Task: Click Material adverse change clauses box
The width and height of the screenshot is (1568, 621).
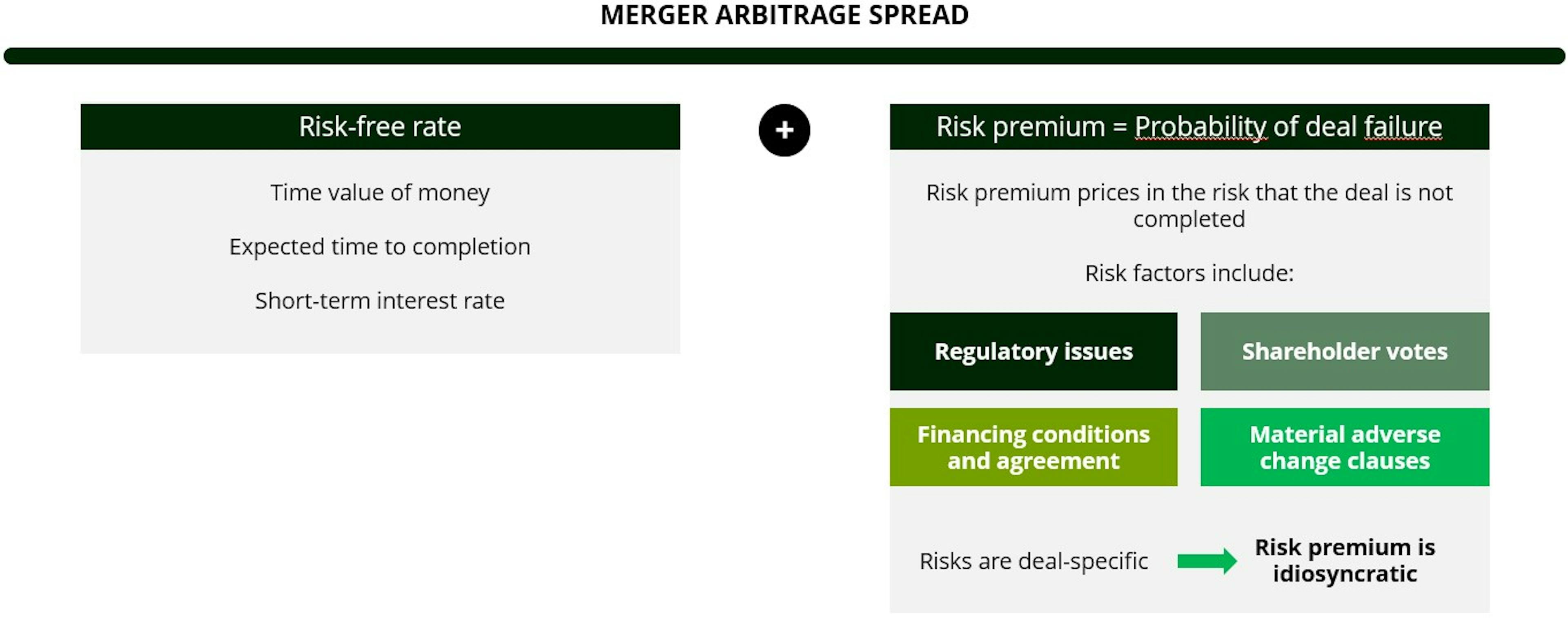Action: [1344, 447]
